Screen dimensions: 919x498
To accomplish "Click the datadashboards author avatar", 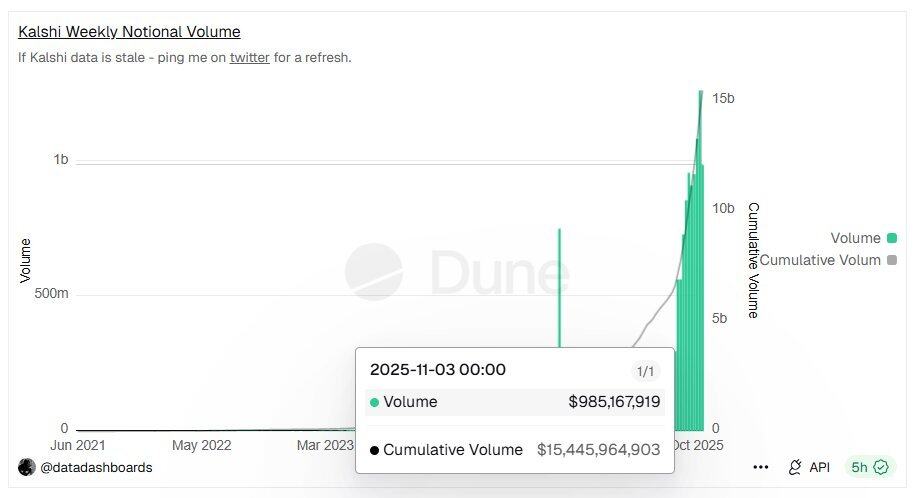I will click(27, 467).
